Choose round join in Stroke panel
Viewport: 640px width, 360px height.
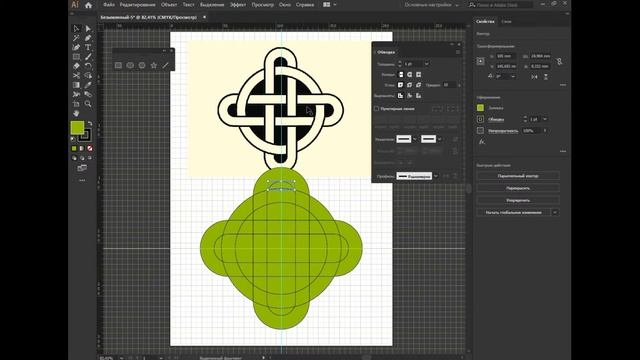tap(409, 85)
